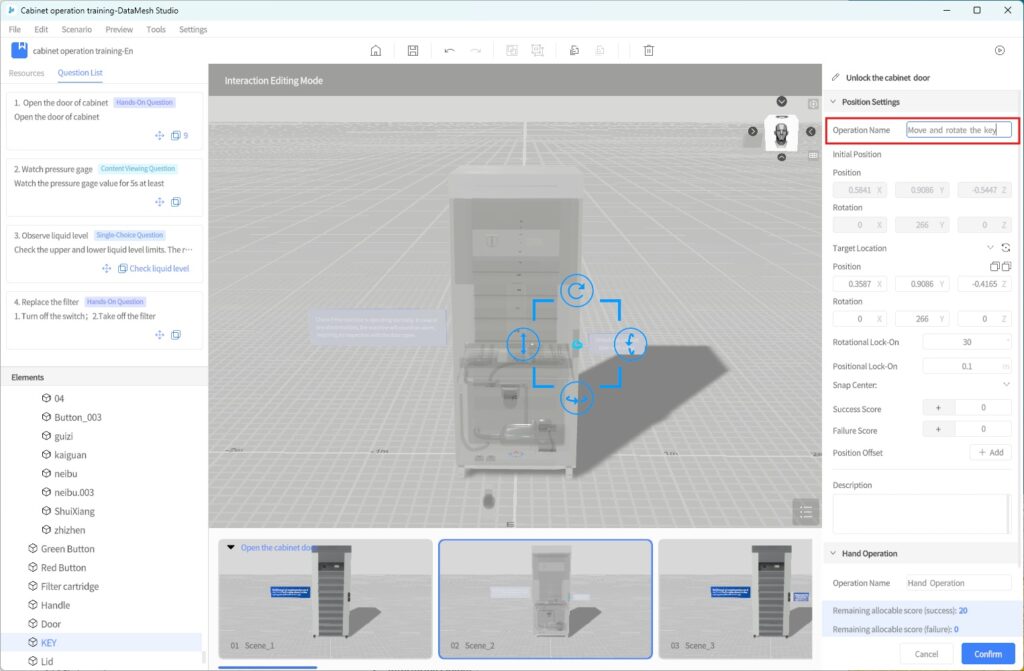This screenshot has width=1024, height=671.
Task: Select the KEY element in the tree
Action: pos(48,642)
